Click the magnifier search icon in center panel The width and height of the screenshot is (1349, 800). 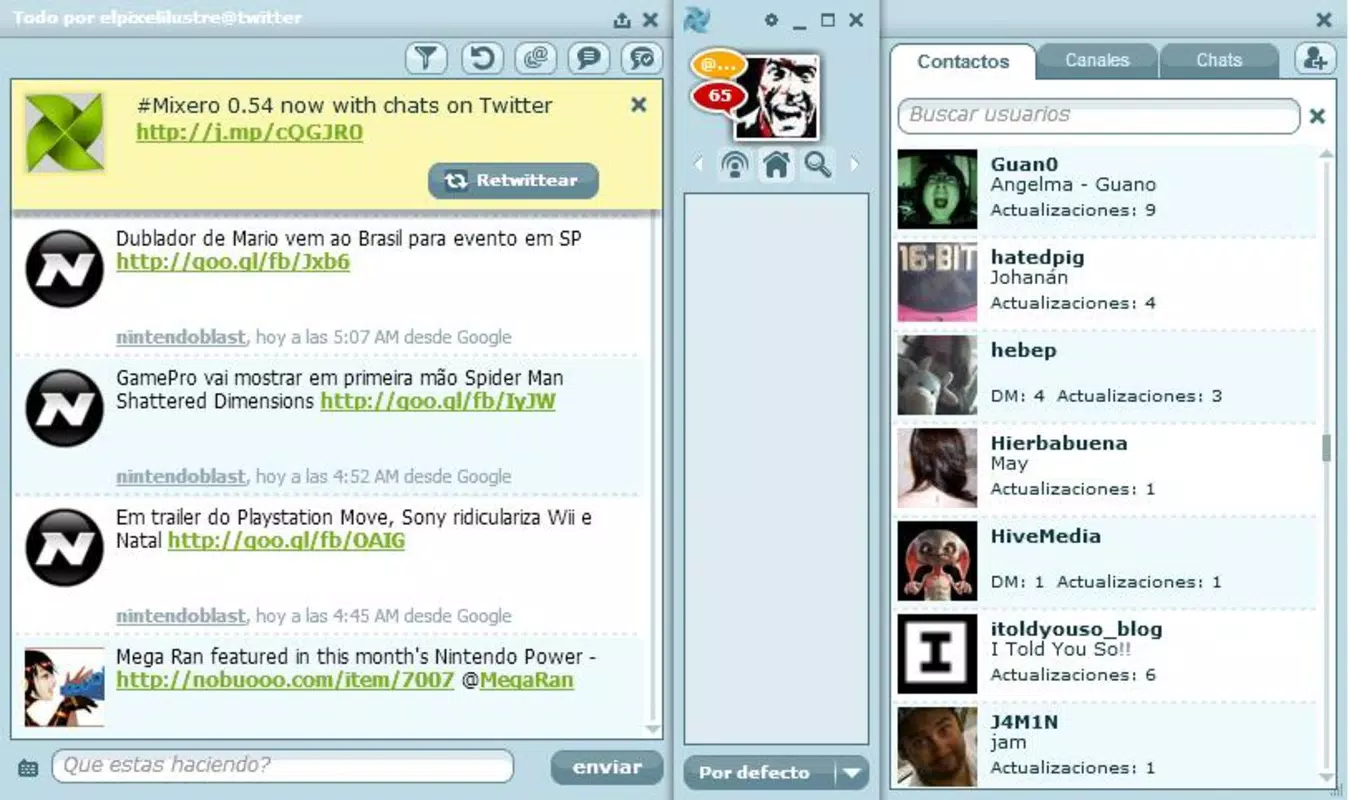(818, 164)
